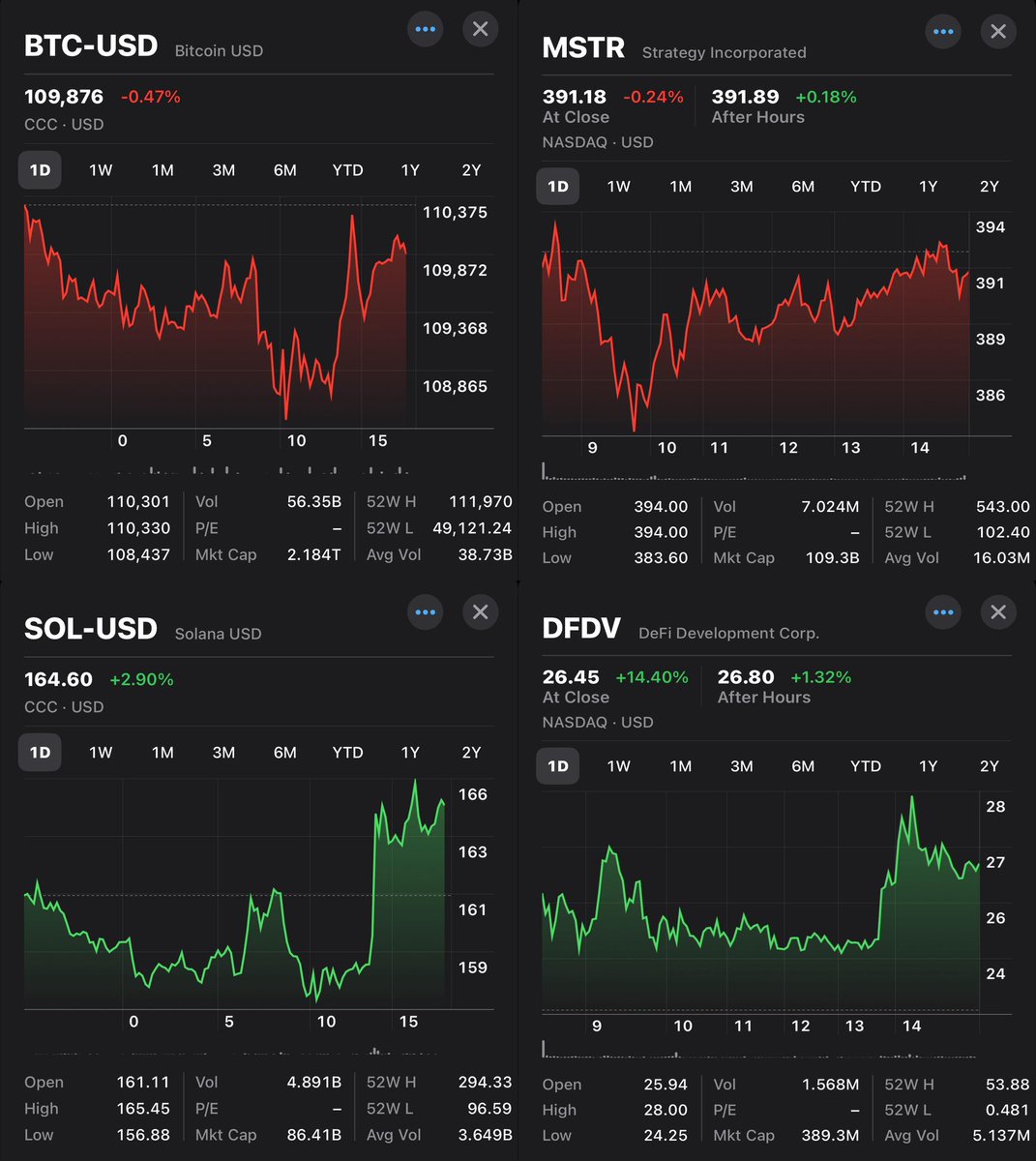Close the DFDV card
The height and width of the screenshot is (1161, 1036).
click(998, 611)
